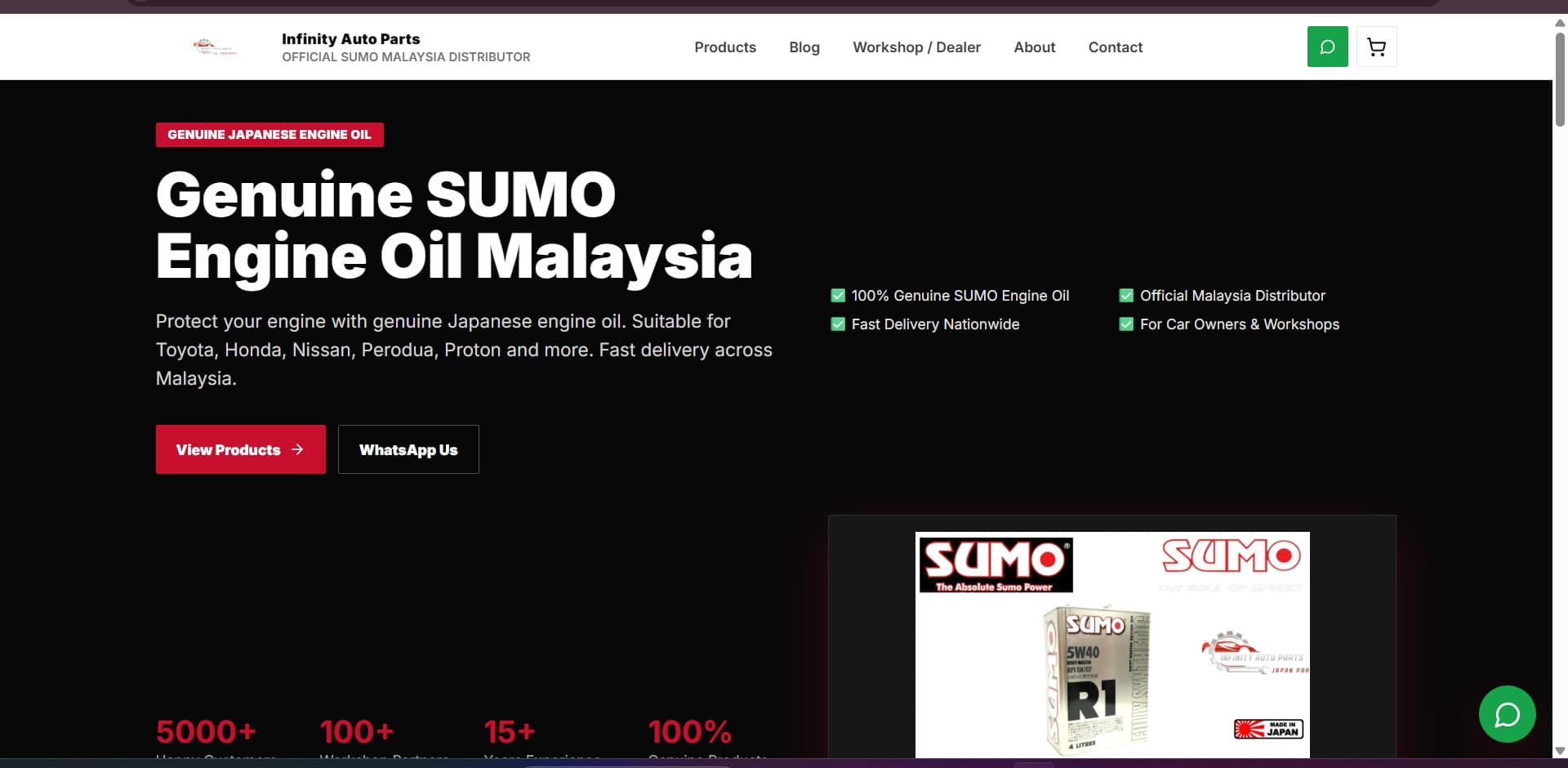The width and height of the screenshot is (1568, 768).
Task: Open Workshop / Dealer navigation link
Action: coord(916,47)
